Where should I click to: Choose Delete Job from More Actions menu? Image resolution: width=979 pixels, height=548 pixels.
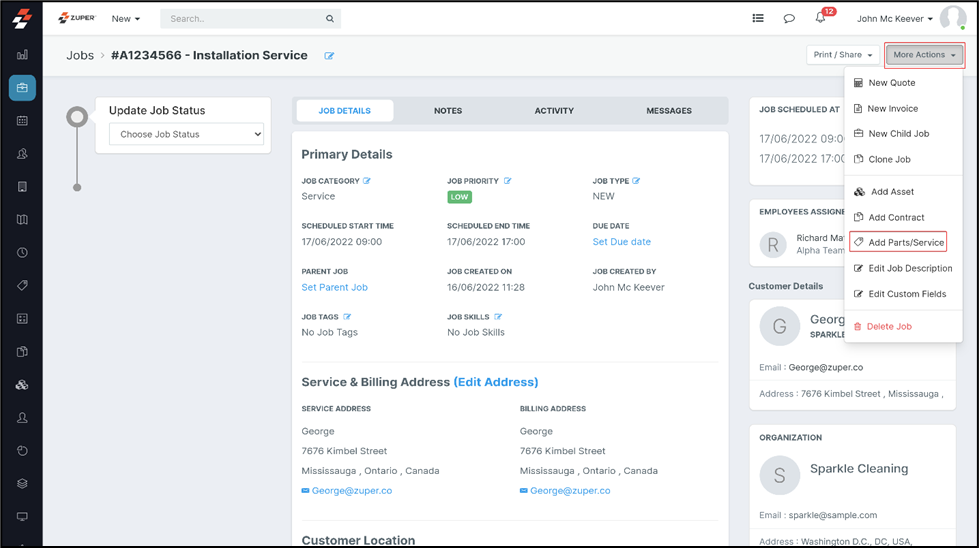pos(888,326)
